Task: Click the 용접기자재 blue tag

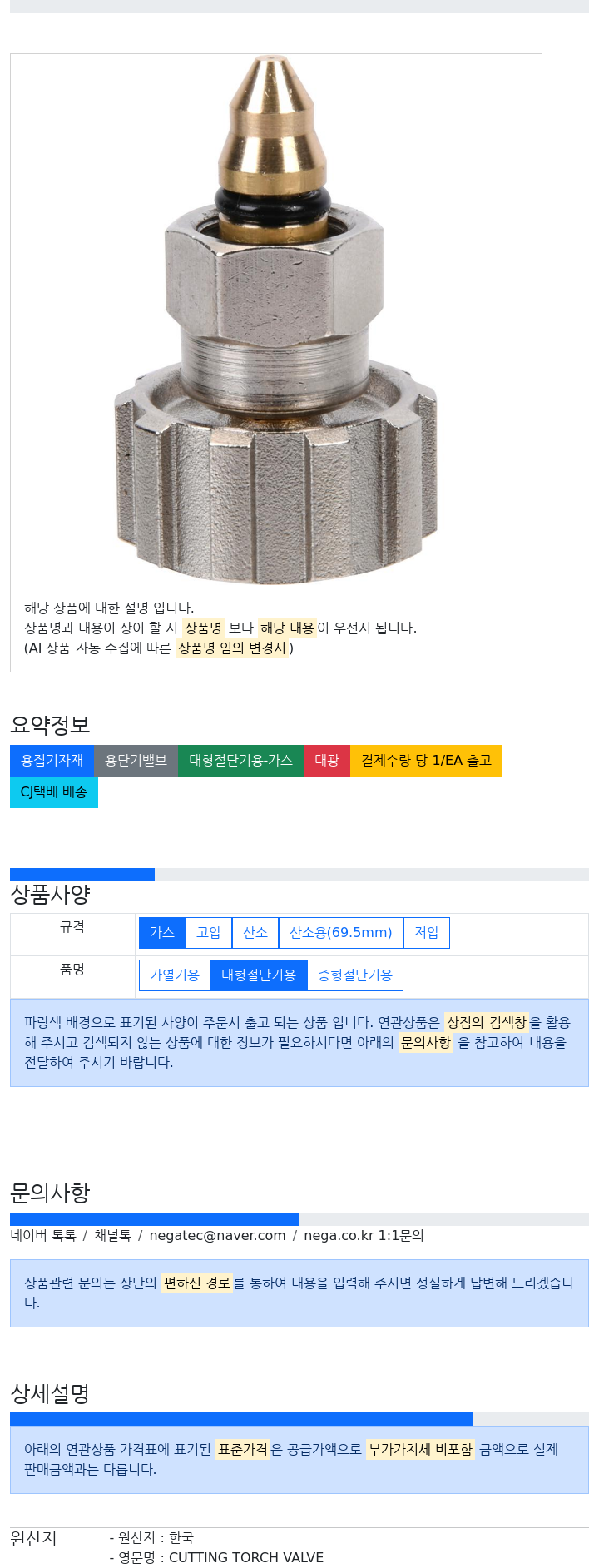Action: (52, 761)
